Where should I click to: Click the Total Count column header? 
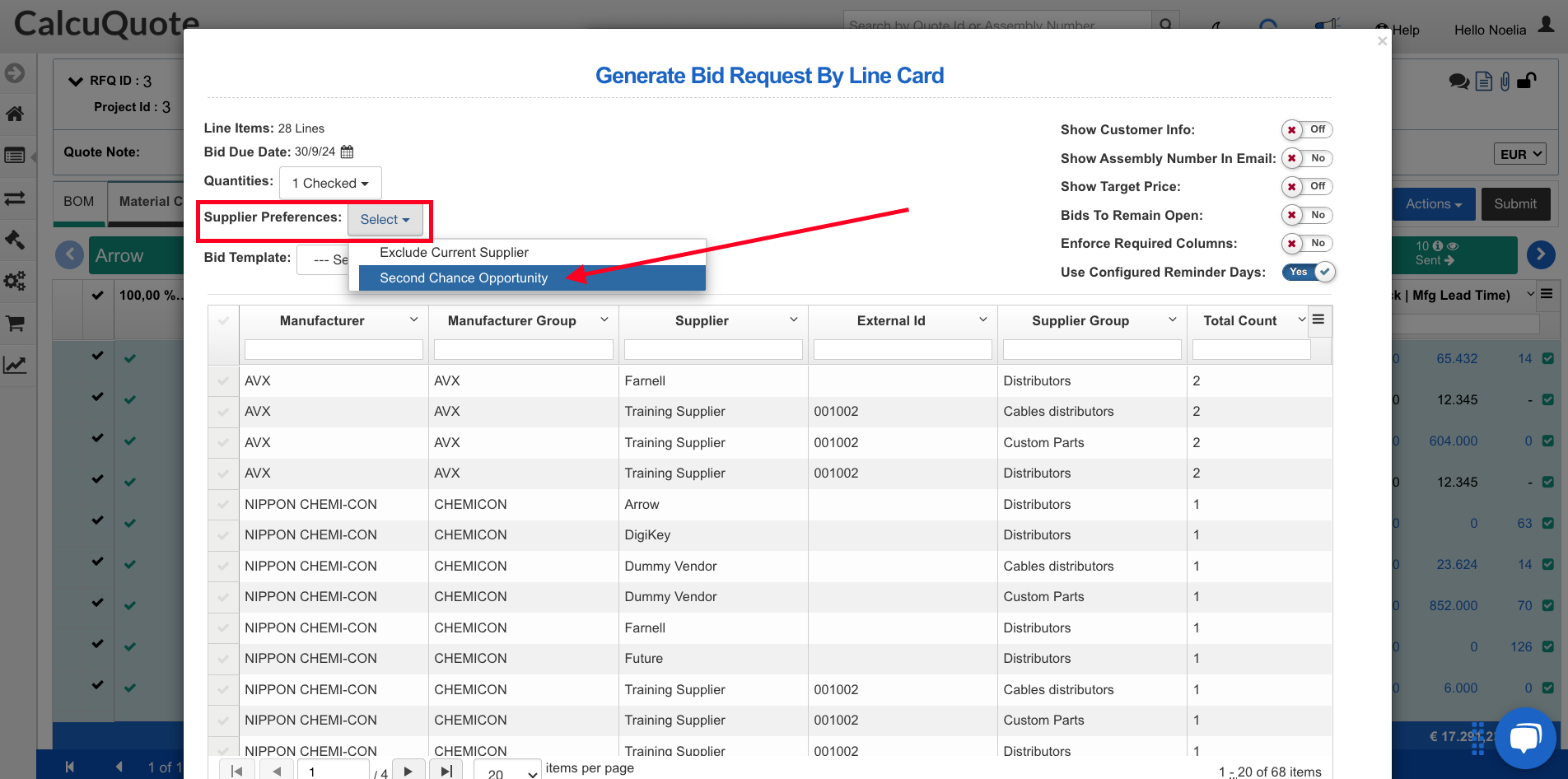[x=1239, y=320]
